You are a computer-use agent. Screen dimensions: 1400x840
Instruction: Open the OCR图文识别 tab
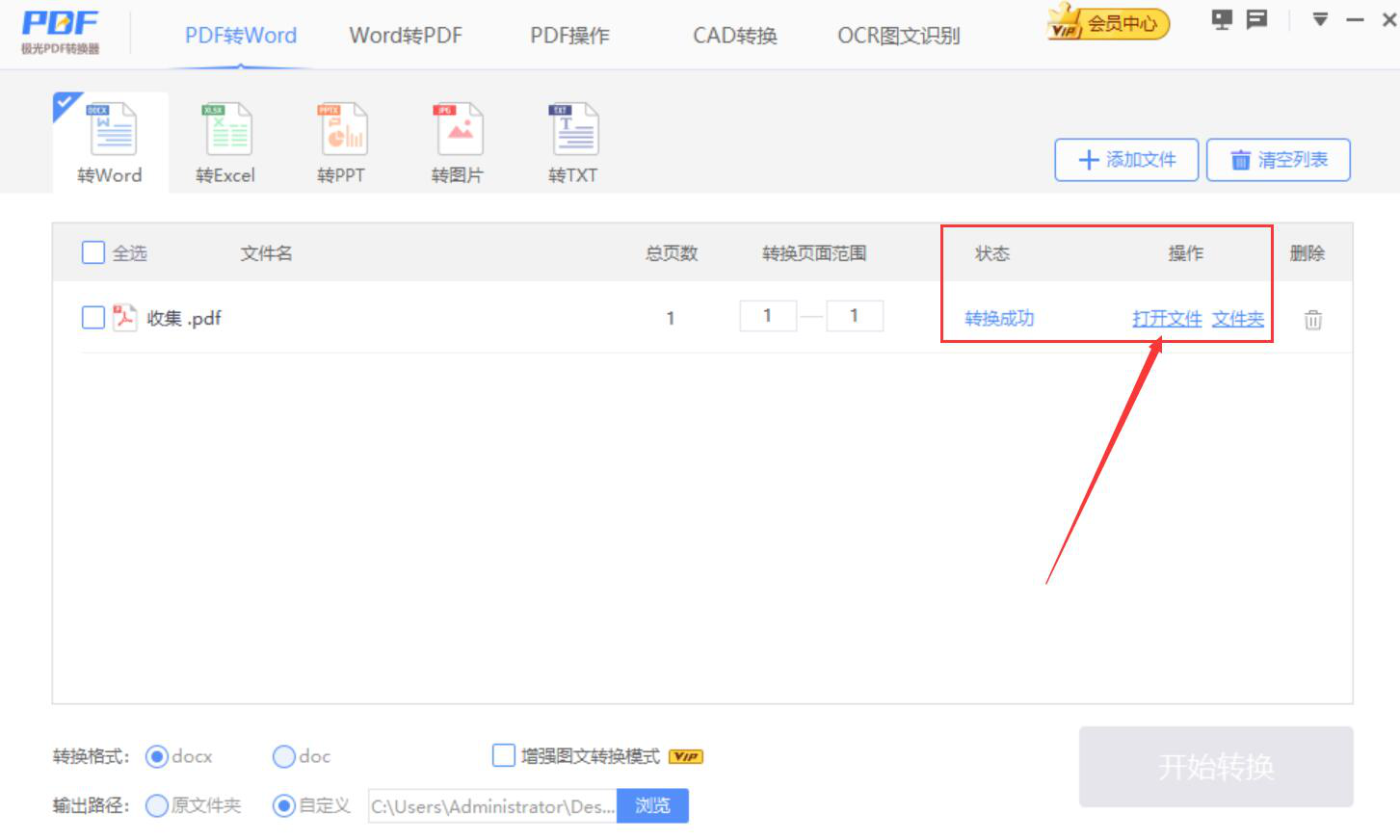(x=899, y=36)
